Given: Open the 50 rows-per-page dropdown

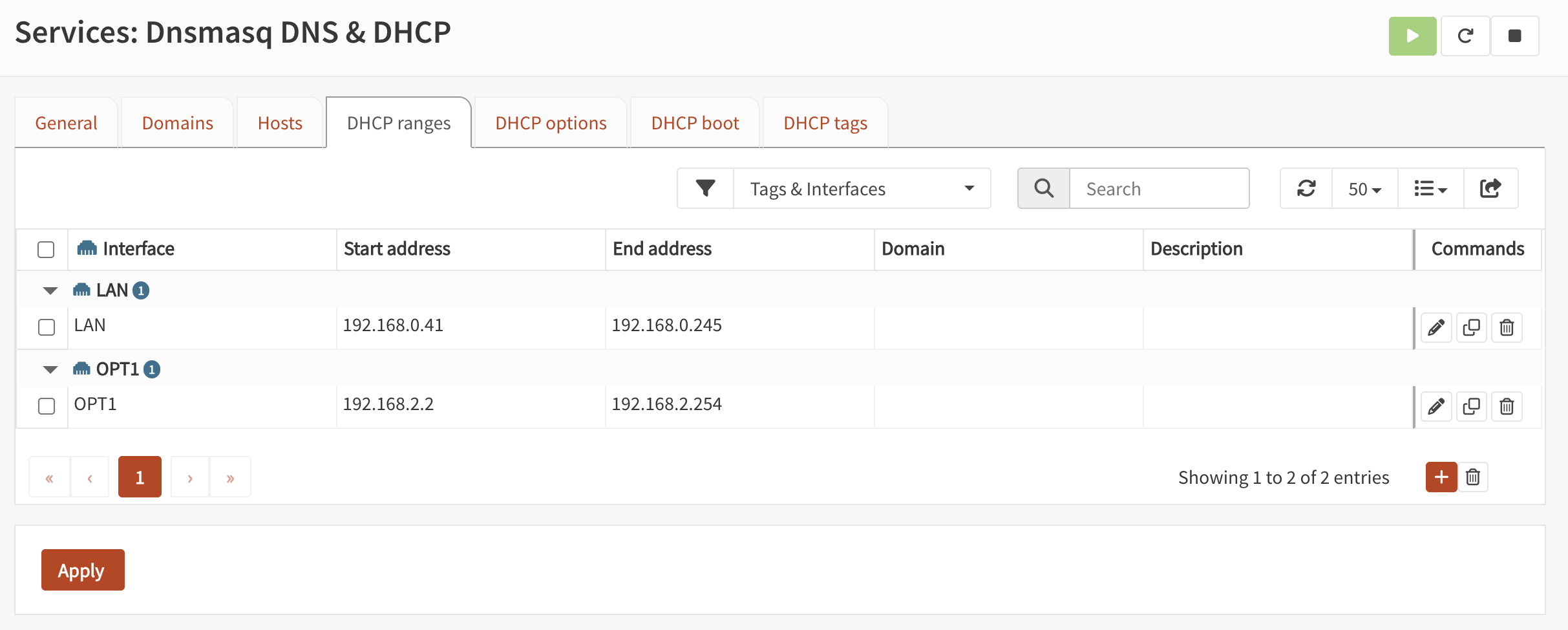Looking at the screenshot, I should point(1364,189).
